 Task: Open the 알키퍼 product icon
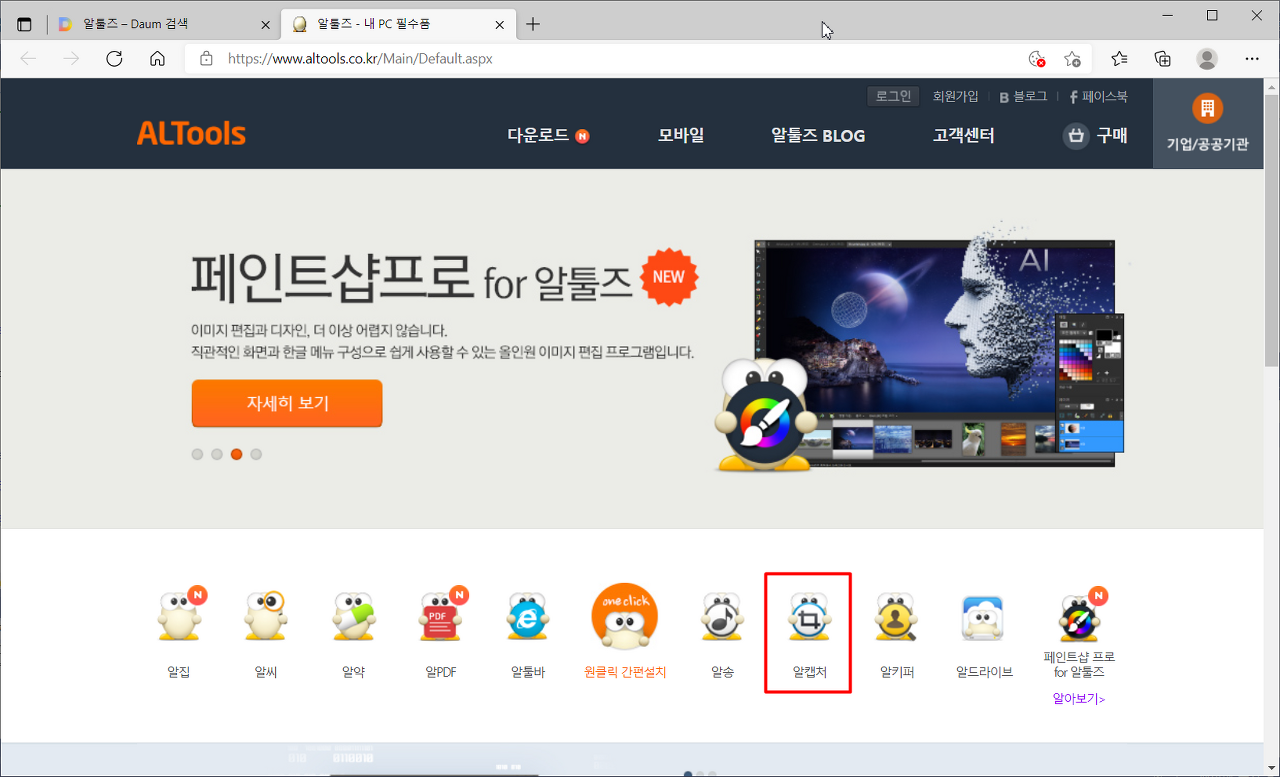point(897,618)
